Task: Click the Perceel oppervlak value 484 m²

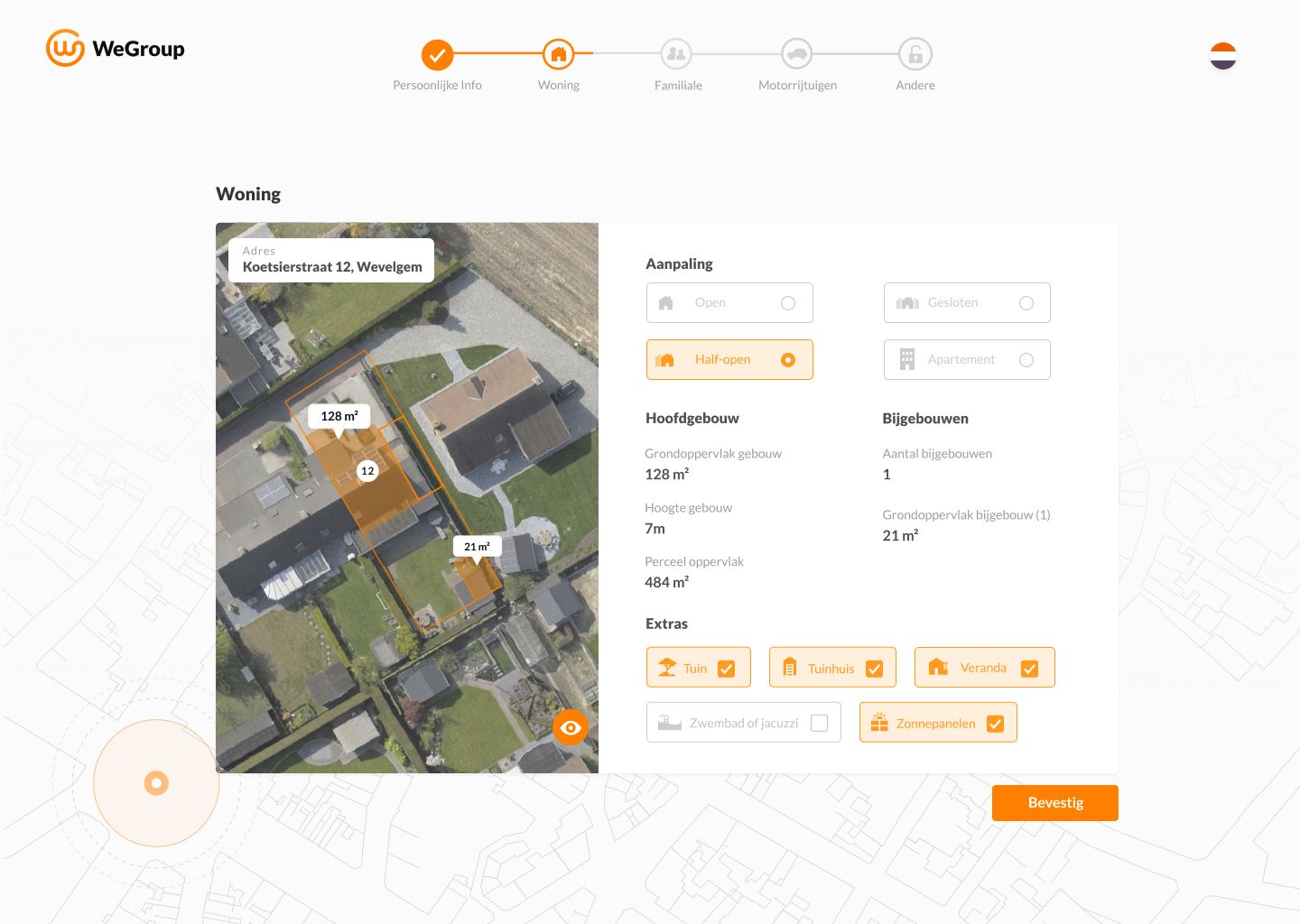Action: 666,583
